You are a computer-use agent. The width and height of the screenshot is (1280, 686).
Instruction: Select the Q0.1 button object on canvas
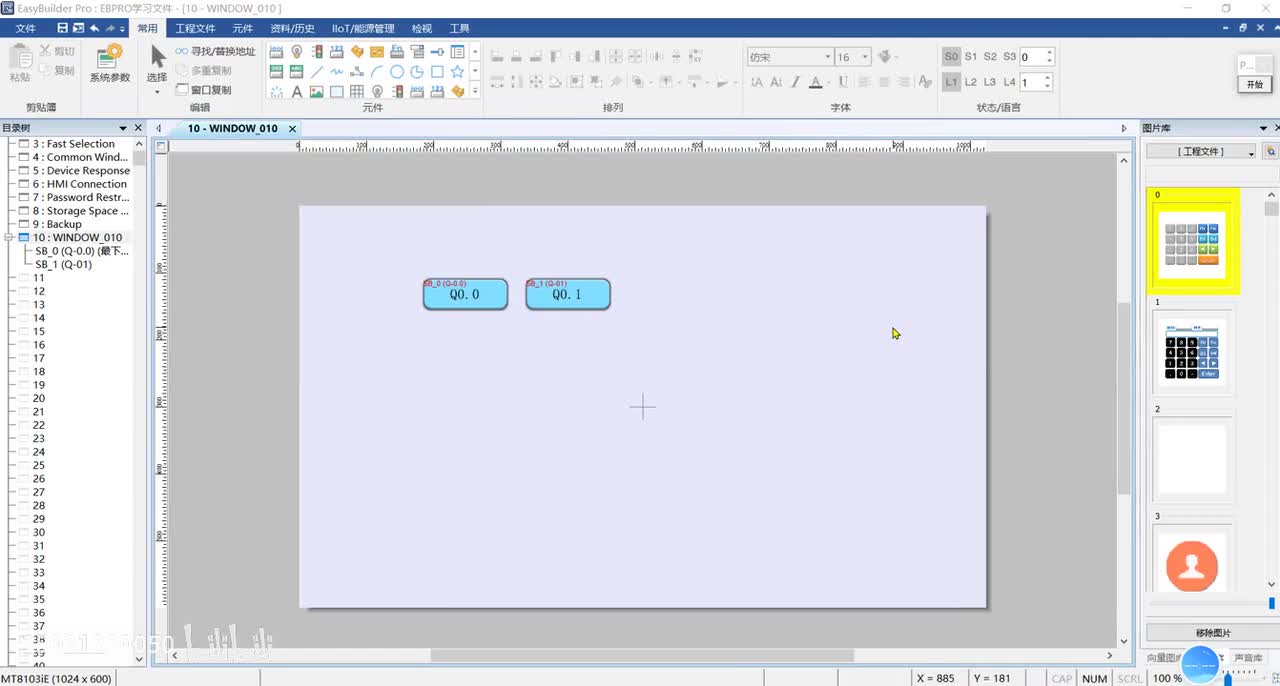click(x=568, y=294)
